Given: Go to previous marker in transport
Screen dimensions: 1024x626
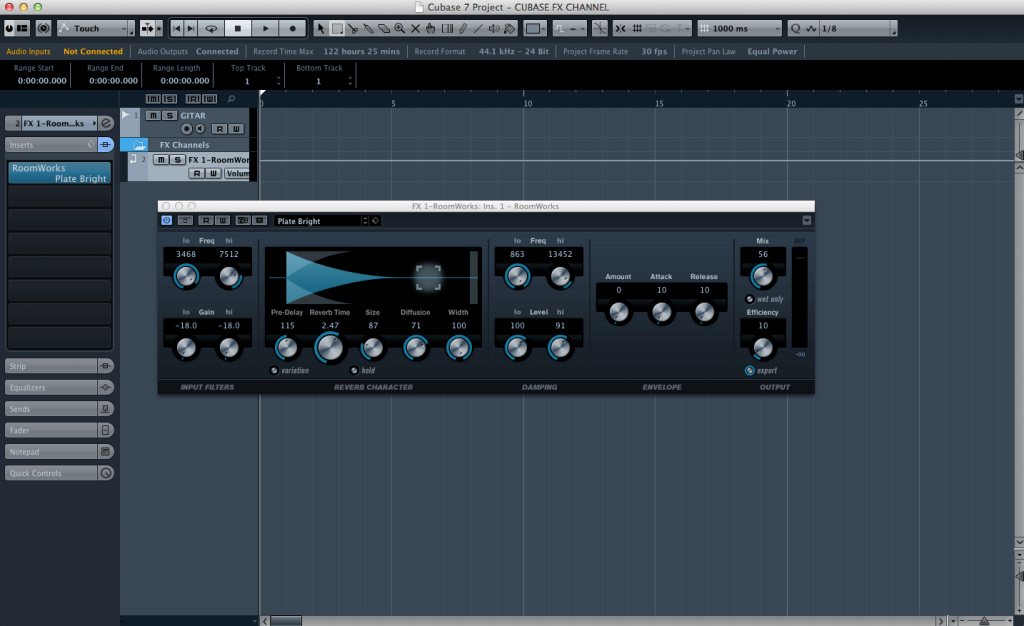Looking at the screenshot, I should 177,29.
